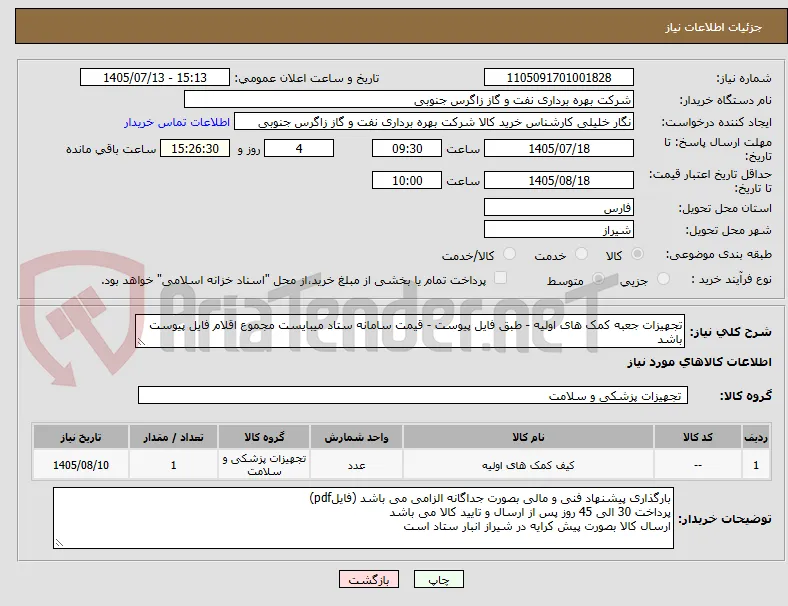The image size is (788, 606).
Task: Click the announcement date field 1405/07/13 - 15:13
Action: pos(155,77)
